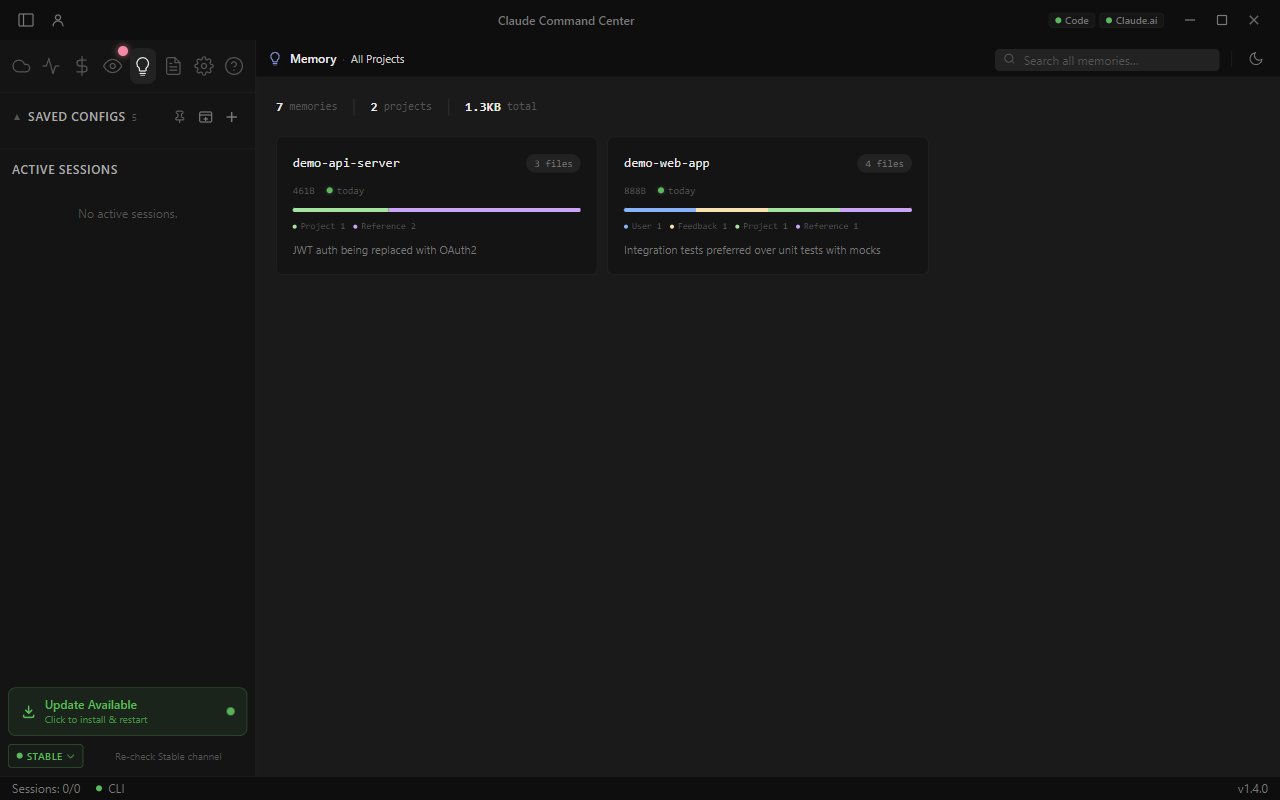Toggle the sidebar panel icon
Image resolution: width=1280 pixels, height=800 pixels.
pyautogui.click(x=26, y=20)
